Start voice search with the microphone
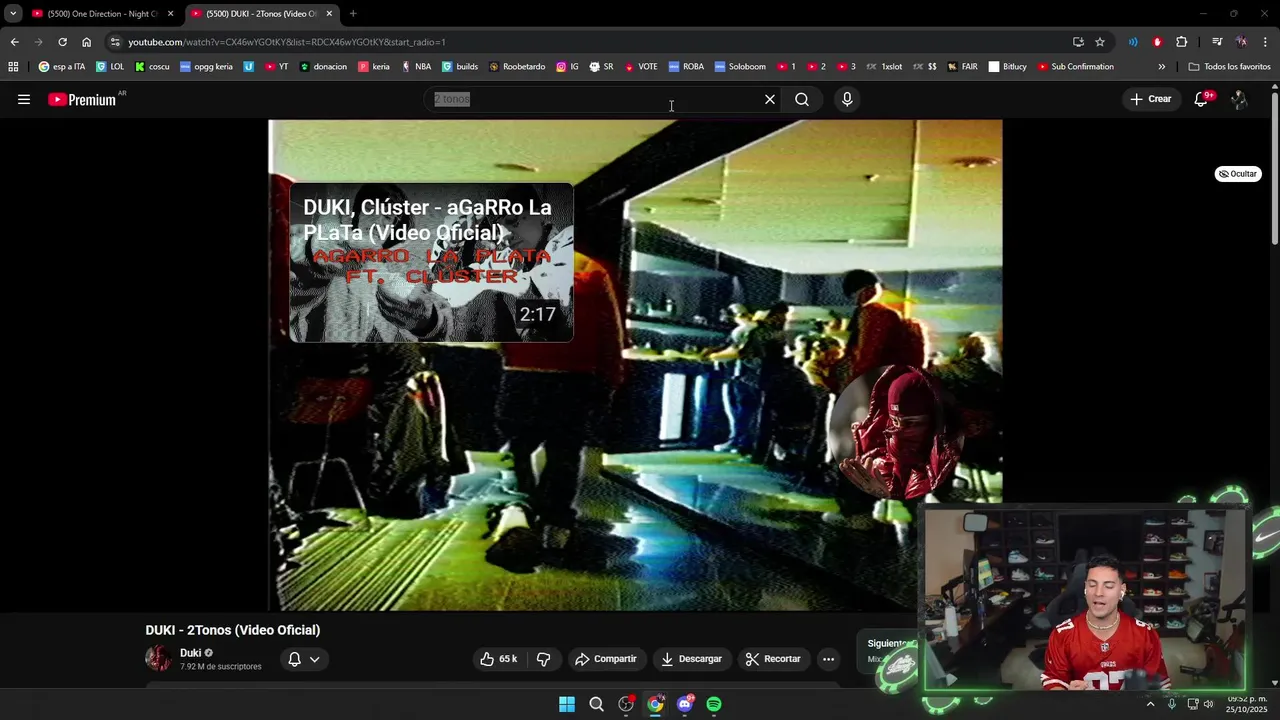The image size is (1280, 720). click(847, 99)
